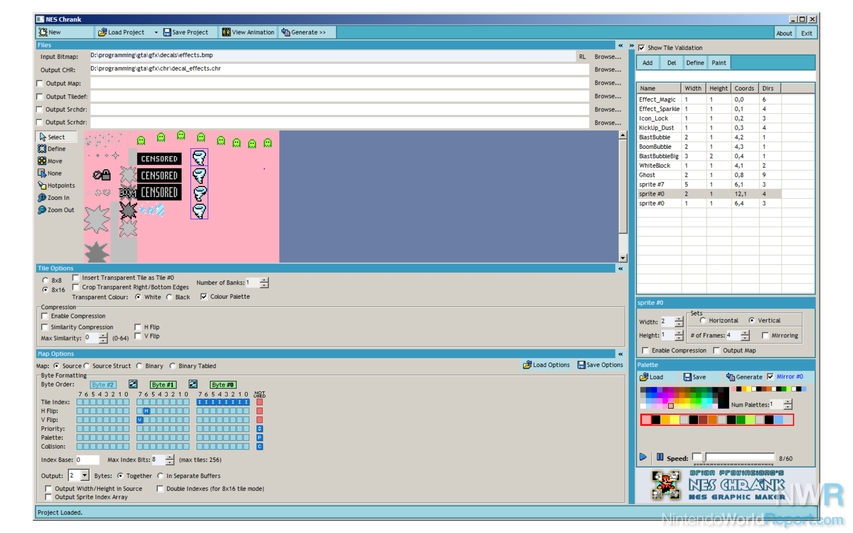
Task: Open the Load Project dropdown arrow
Action: 156,32
